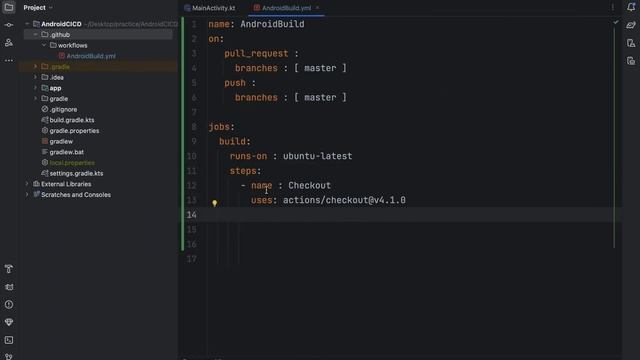Image resolution: width=640 pixels, height=360 pixels.
Task: Open the App Quality Insights gem icon
Action: [9, 322]
